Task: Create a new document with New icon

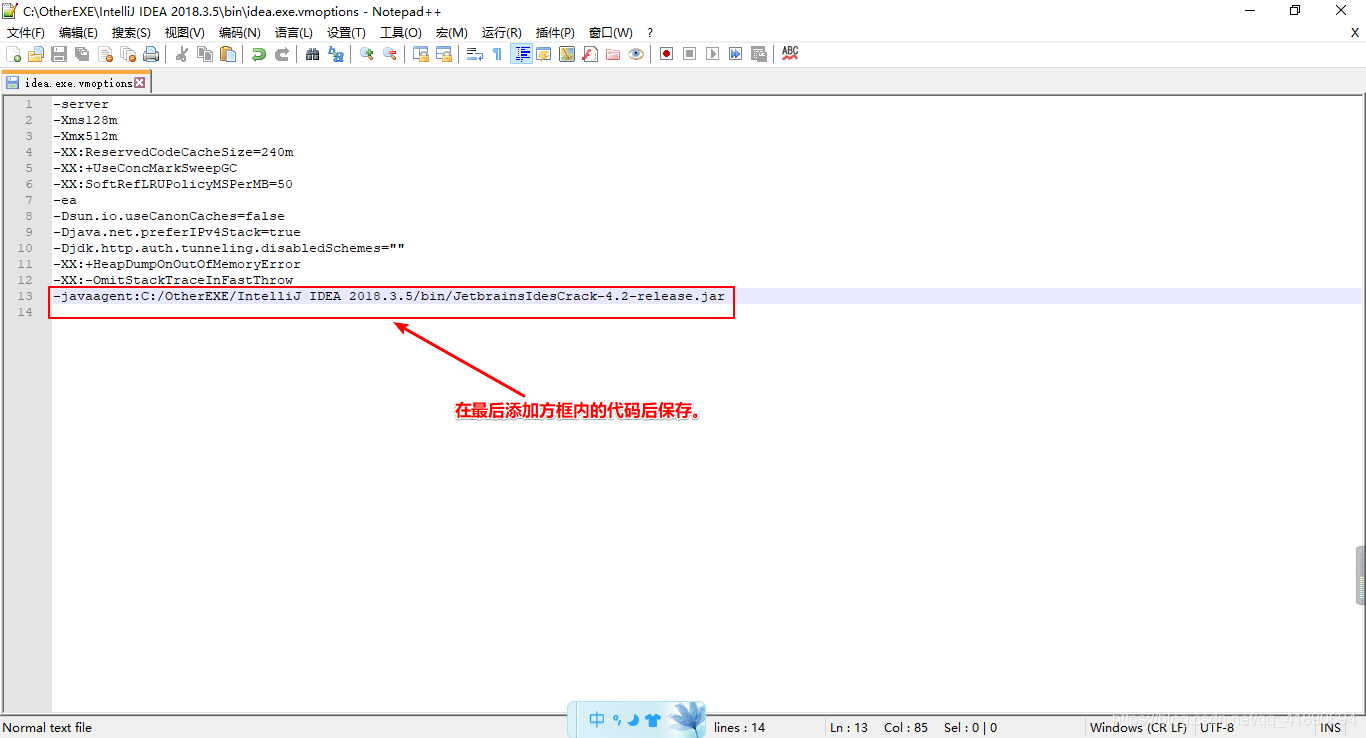Action: 13,54
